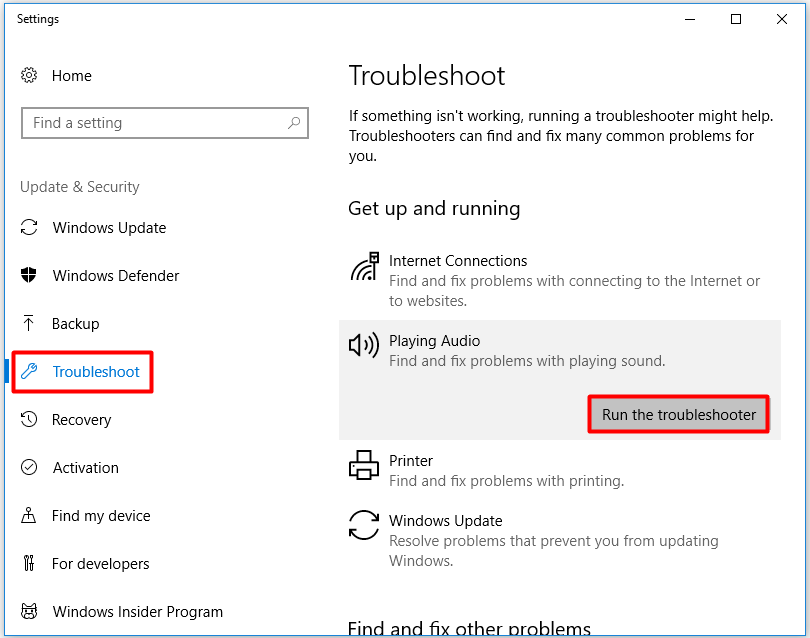Click the Printer icon

coord(364,465)
